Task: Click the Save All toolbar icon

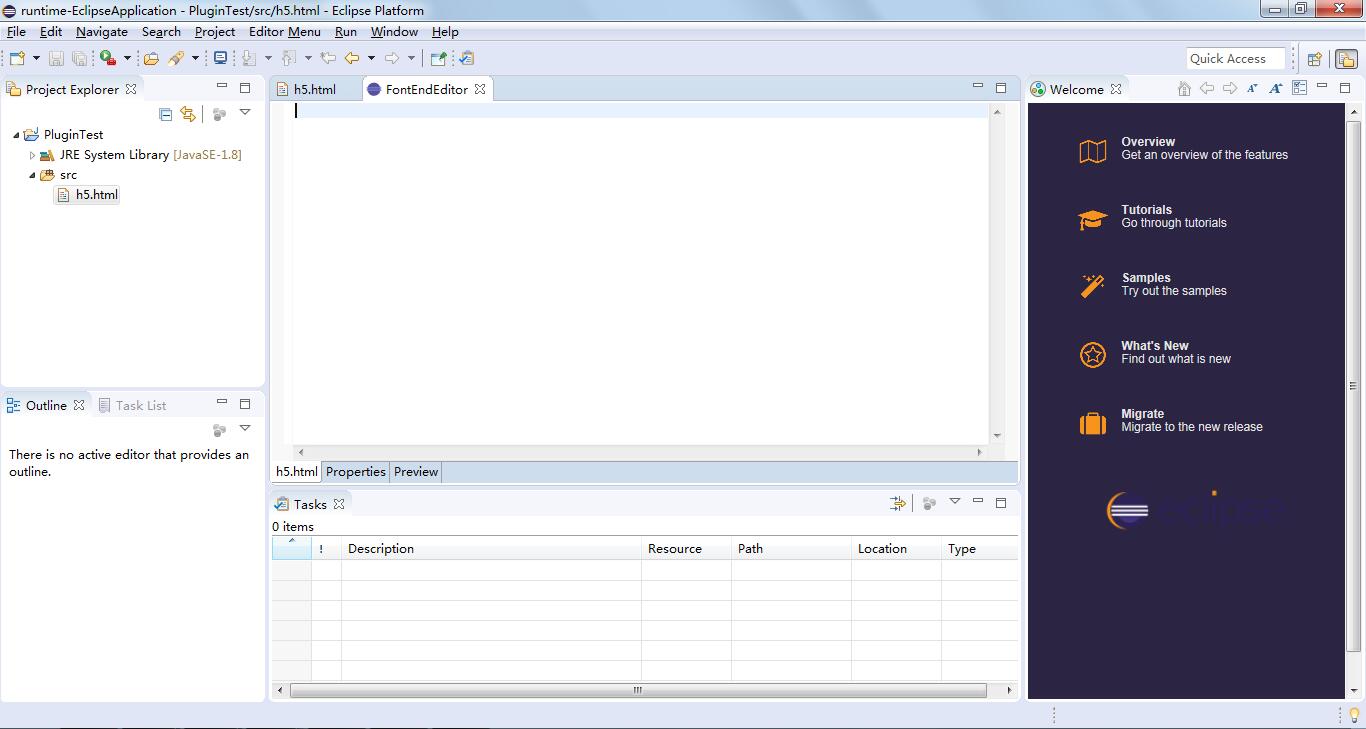Action: [x=79, y=58]
